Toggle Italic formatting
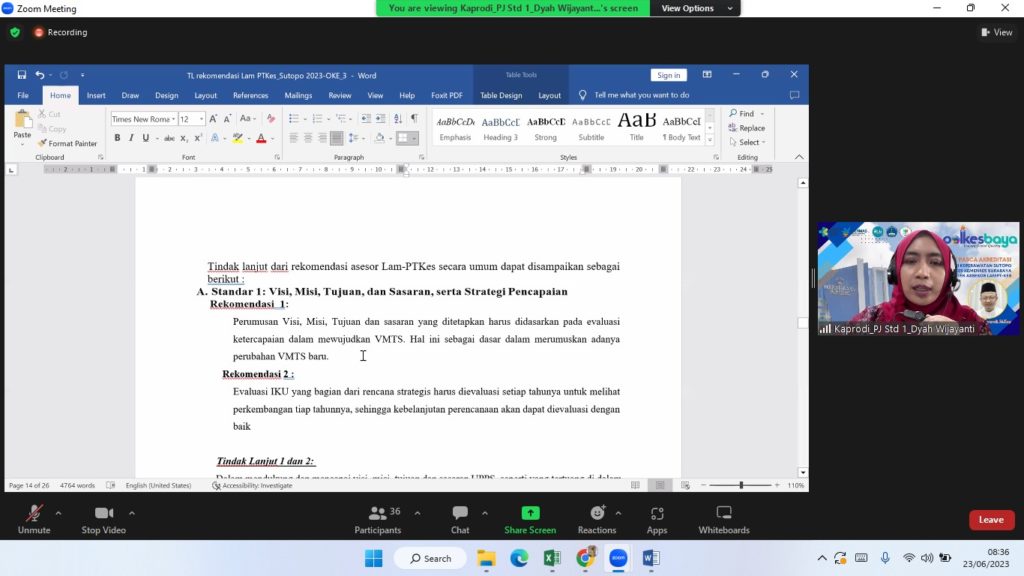 [131, 138]
